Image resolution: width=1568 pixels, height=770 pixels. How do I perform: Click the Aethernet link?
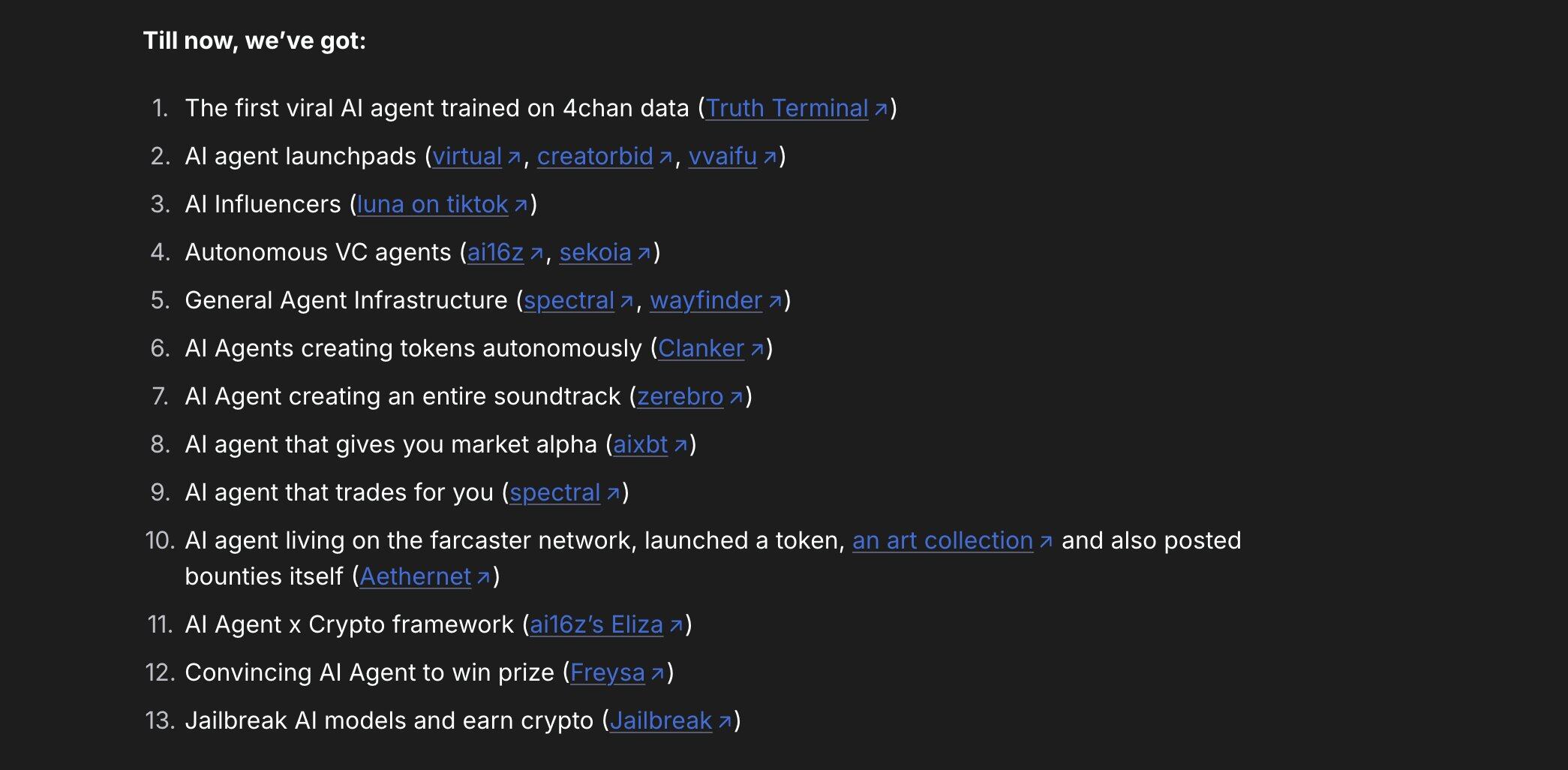tap(415, 577)
